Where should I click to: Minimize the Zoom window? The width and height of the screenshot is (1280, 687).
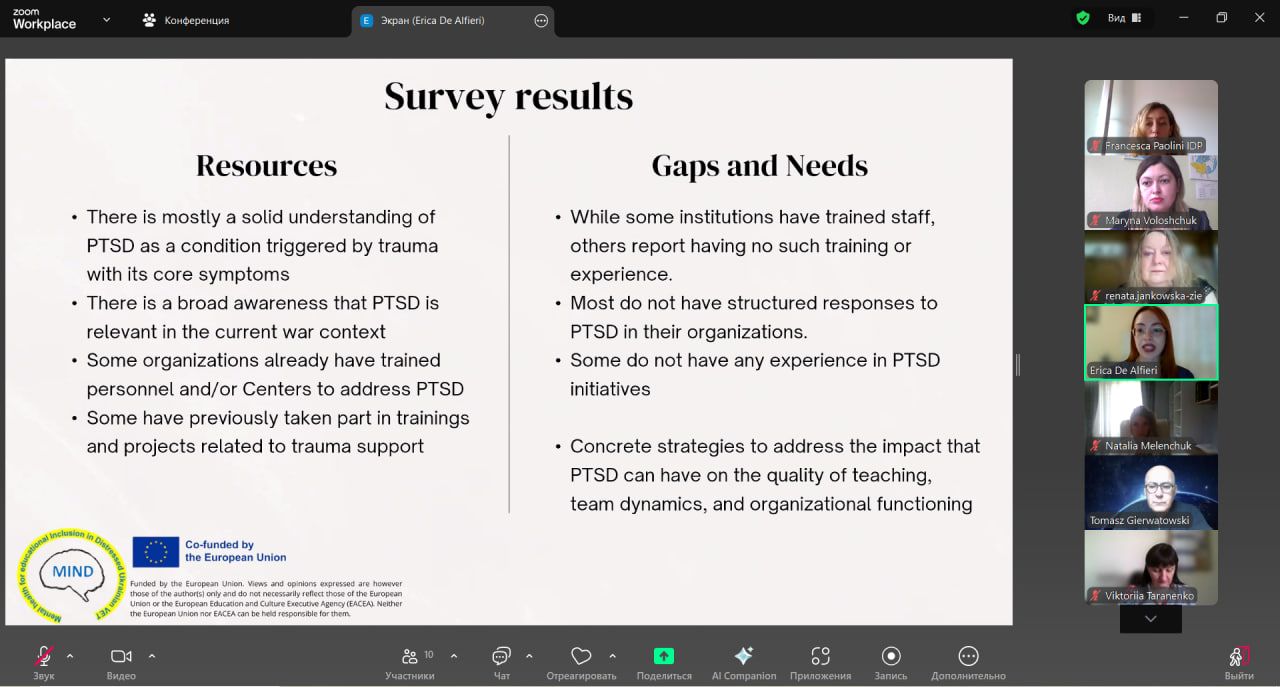pyautogui.click(x=1184, y=18)
